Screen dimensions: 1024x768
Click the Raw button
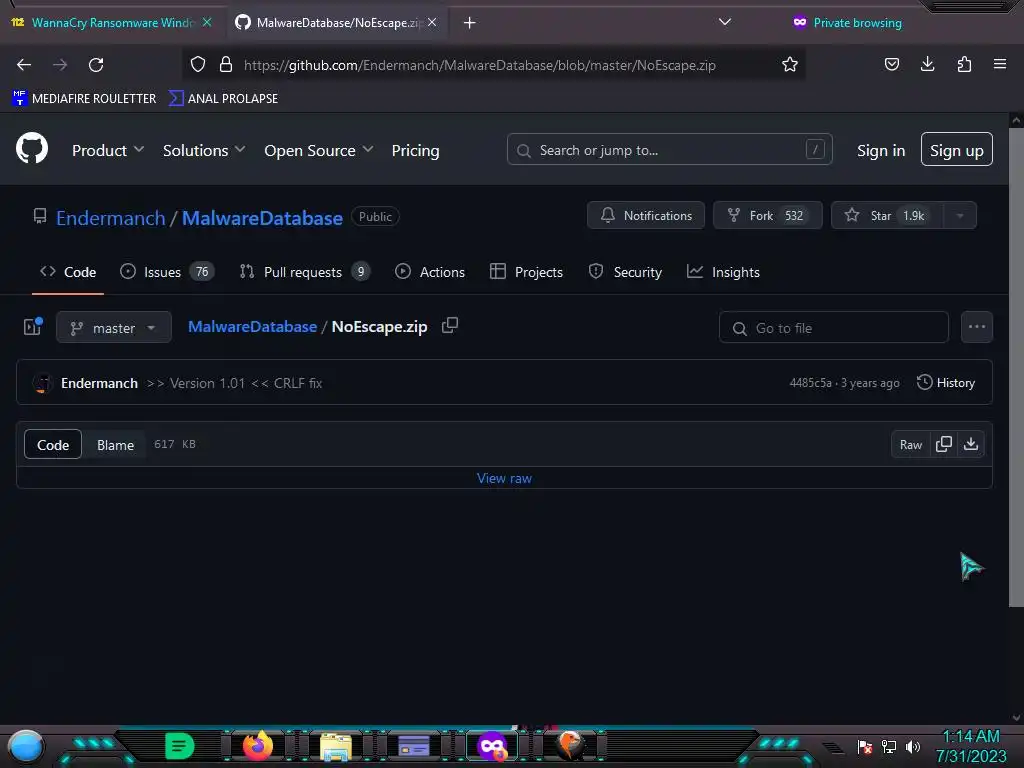coord(910,445)
